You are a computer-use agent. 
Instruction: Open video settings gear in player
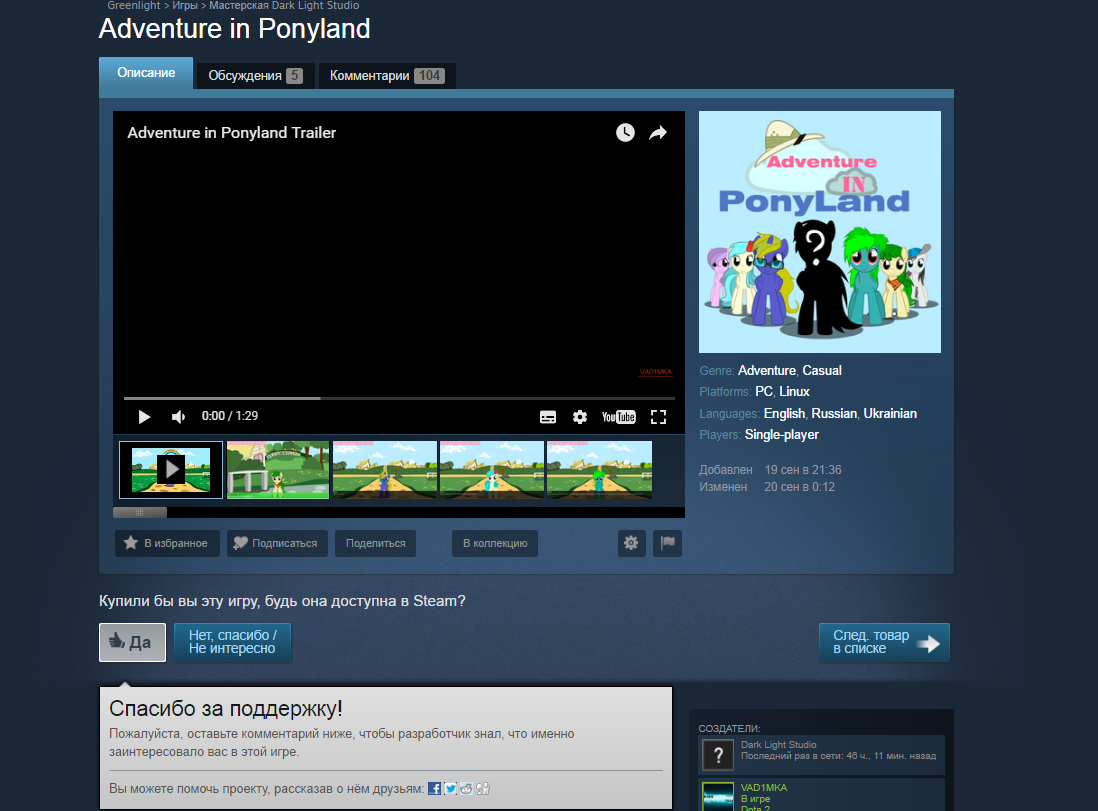pos(580,417)
